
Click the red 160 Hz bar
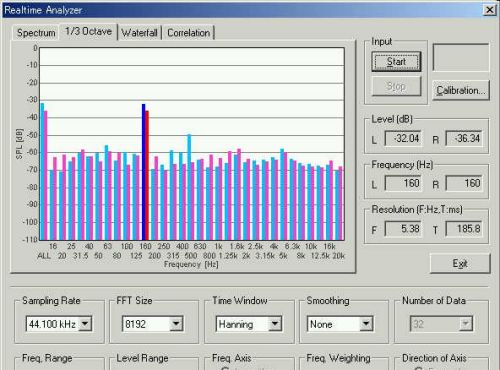coord(147,175)
